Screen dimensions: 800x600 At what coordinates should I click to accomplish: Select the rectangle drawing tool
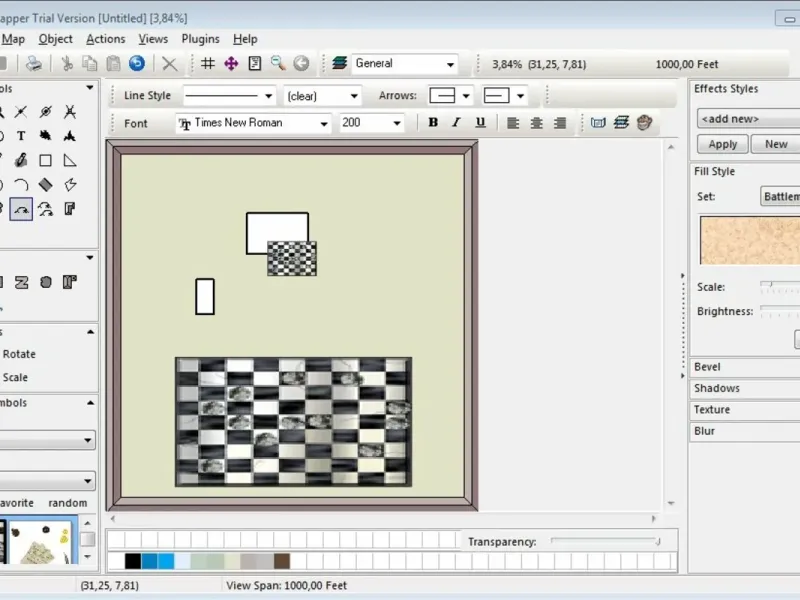[45, 161]
